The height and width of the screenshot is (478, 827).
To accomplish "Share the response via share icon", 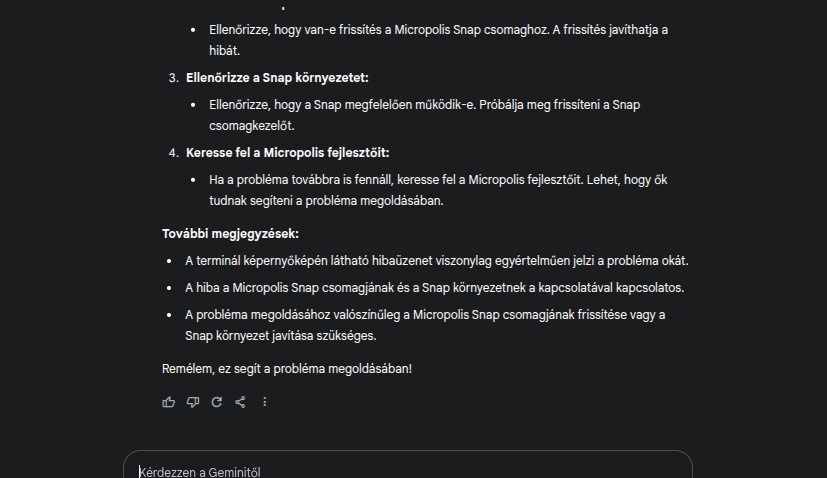I will click(x=240, y=402).
